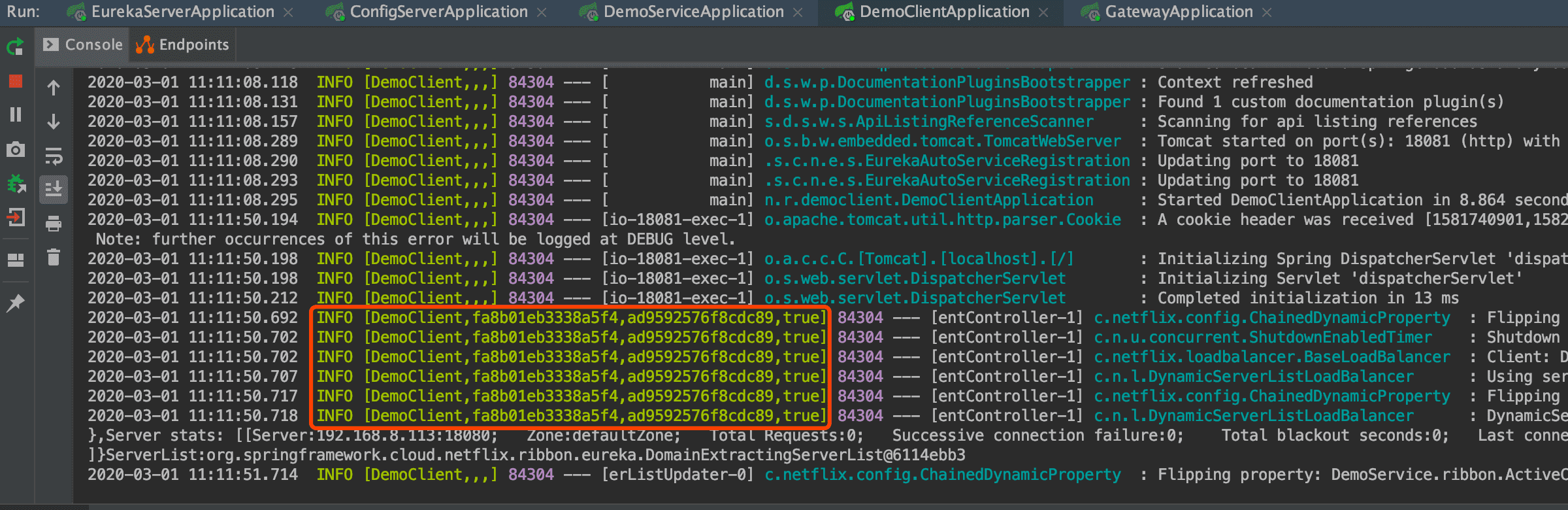1568x510 pixels.
Task: Open the Console tab
Action: [83, 44]
